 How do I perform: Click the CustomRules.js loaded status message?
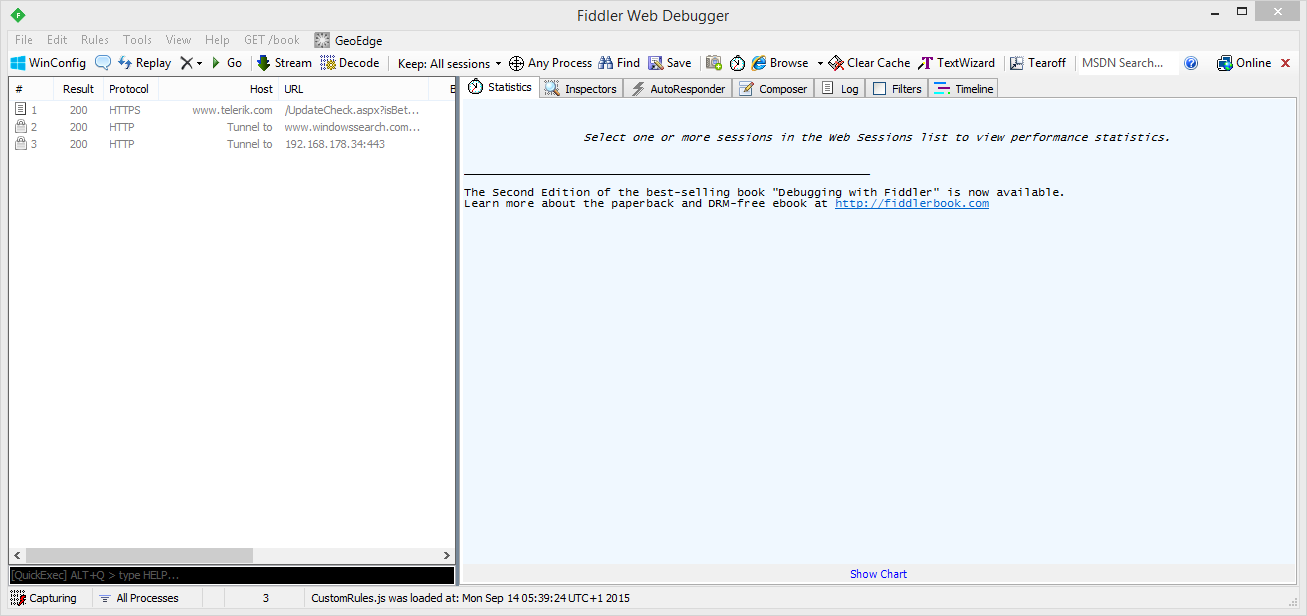470,598
